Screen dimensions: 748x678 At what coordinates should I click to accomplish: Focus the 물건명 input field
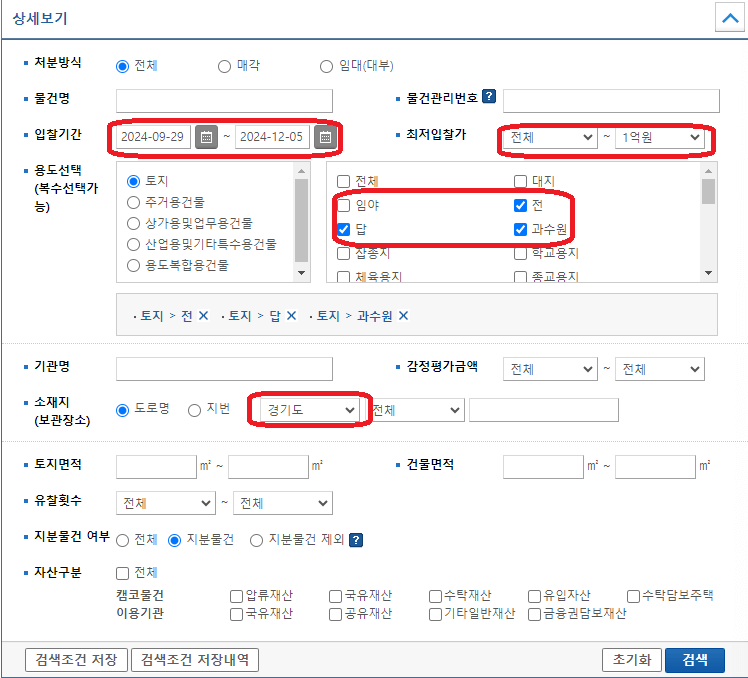[x=224, y=101]
